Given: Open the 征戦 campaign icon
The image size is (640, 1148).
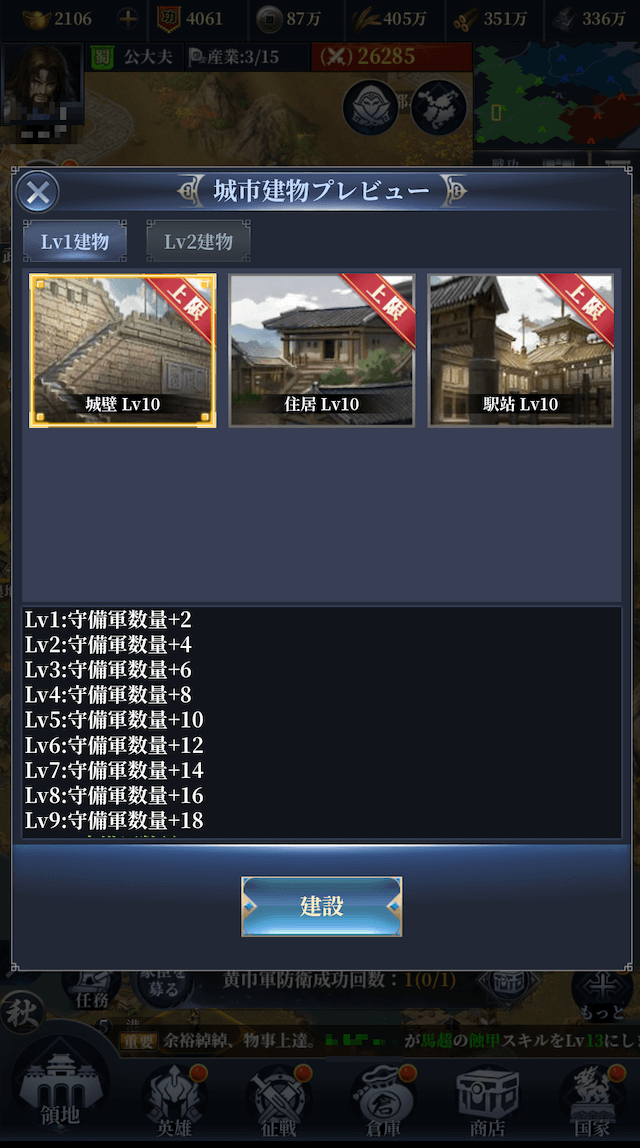Looking at the screenshot, I should pyautogui.click(x=279, y=1098).
